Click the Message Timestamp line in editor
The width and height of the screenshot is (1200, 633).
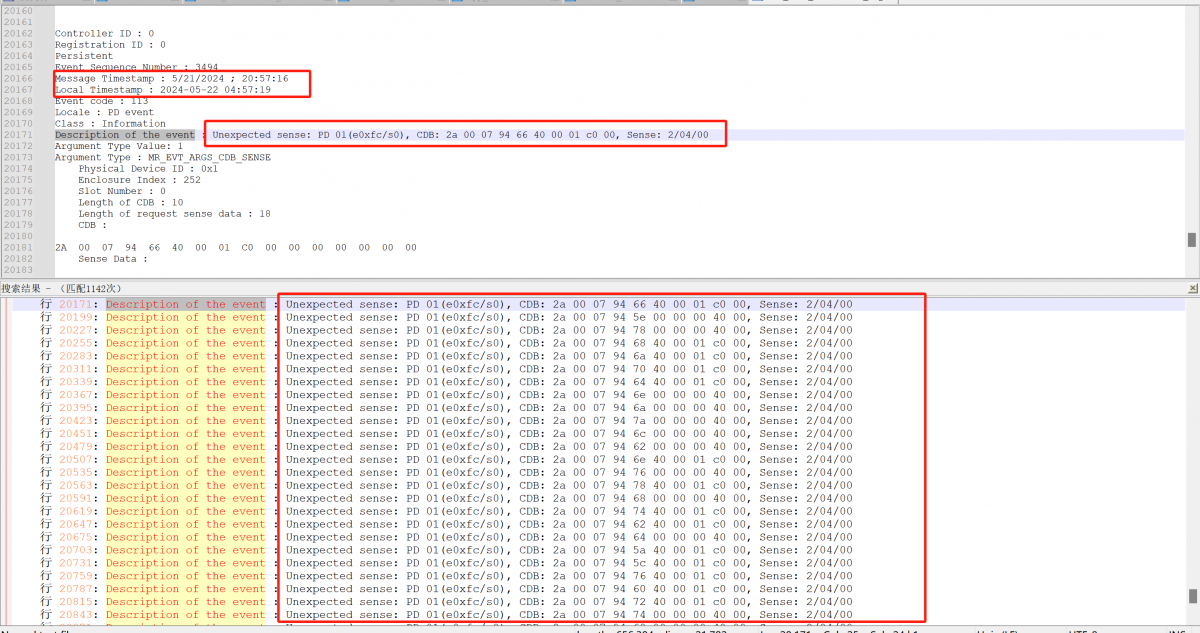tap(171, 79)
